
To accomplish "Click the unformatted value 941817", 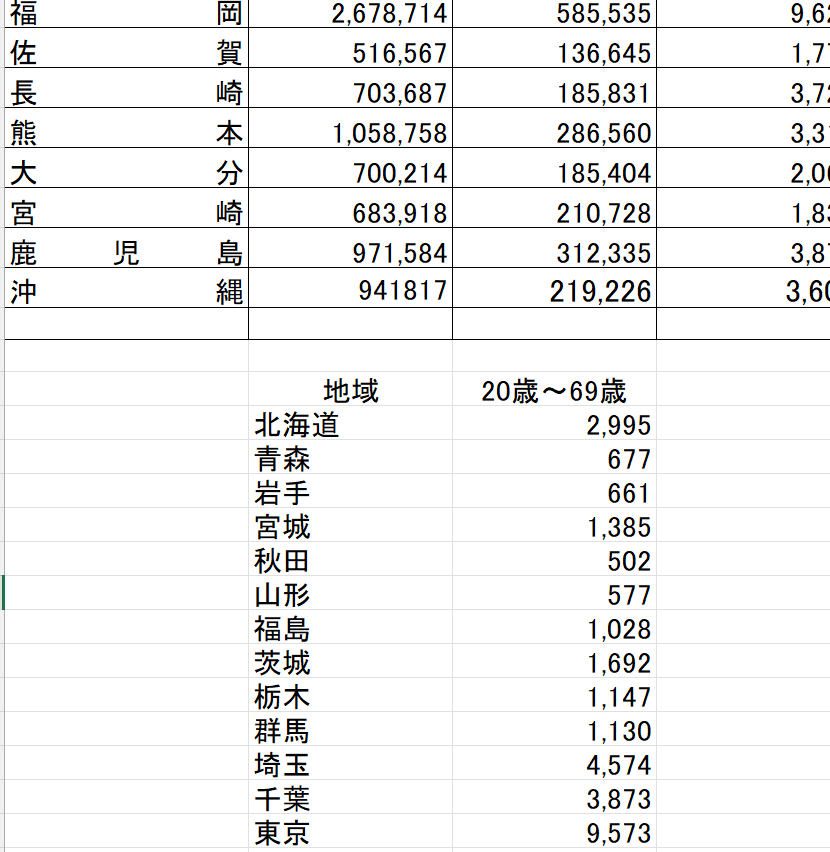I will coord(351,292).
